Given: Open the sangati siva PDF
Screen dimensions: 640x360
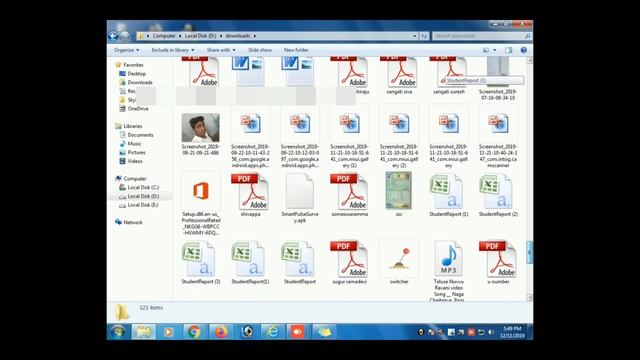Looking at the screenshot, I should coord(399,76).
